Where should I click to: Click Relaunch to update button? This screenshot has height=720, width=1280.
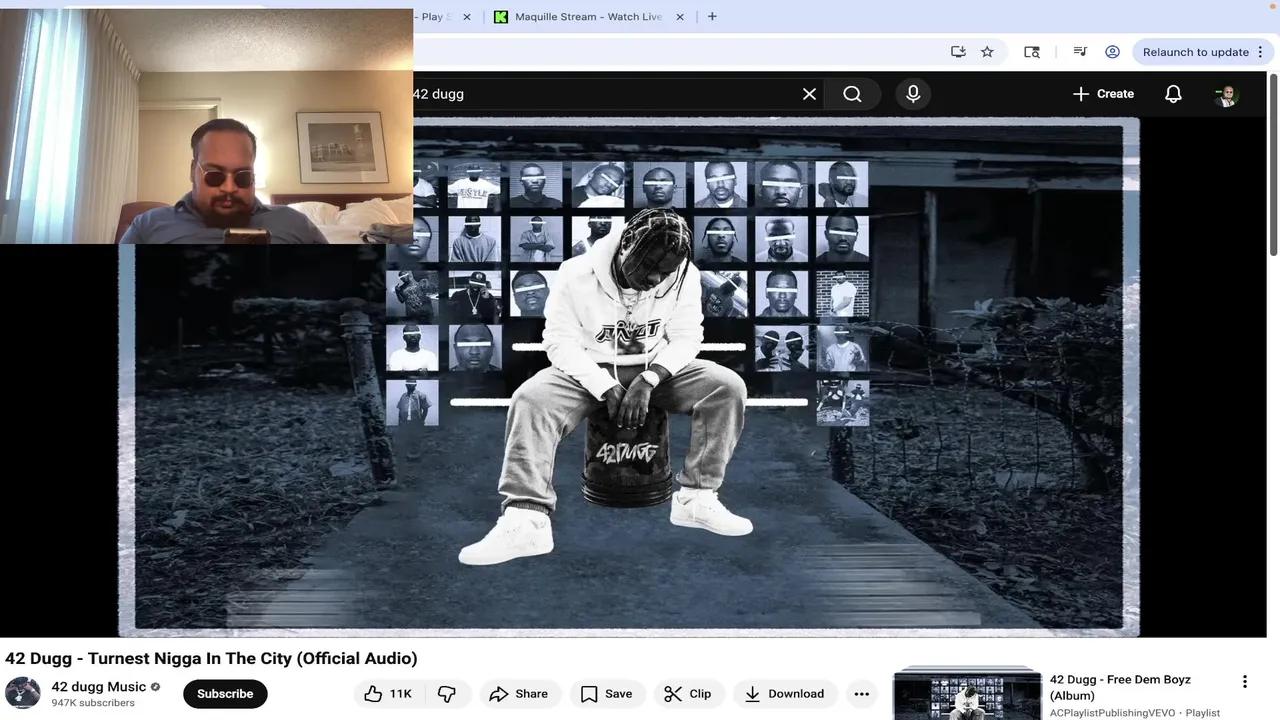pos(1195,52)
